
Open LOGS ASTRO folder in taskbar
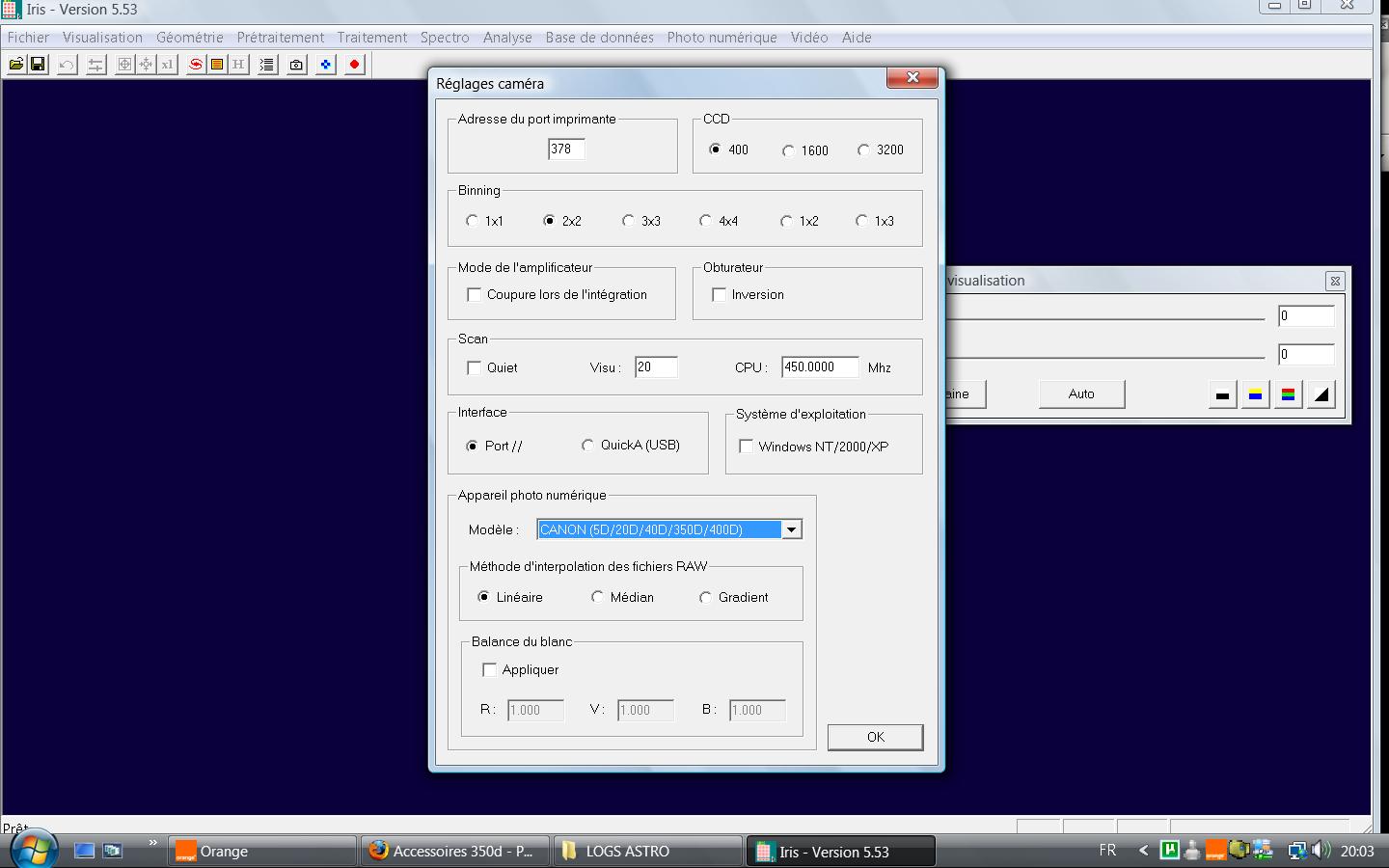(x=646, y=851)
